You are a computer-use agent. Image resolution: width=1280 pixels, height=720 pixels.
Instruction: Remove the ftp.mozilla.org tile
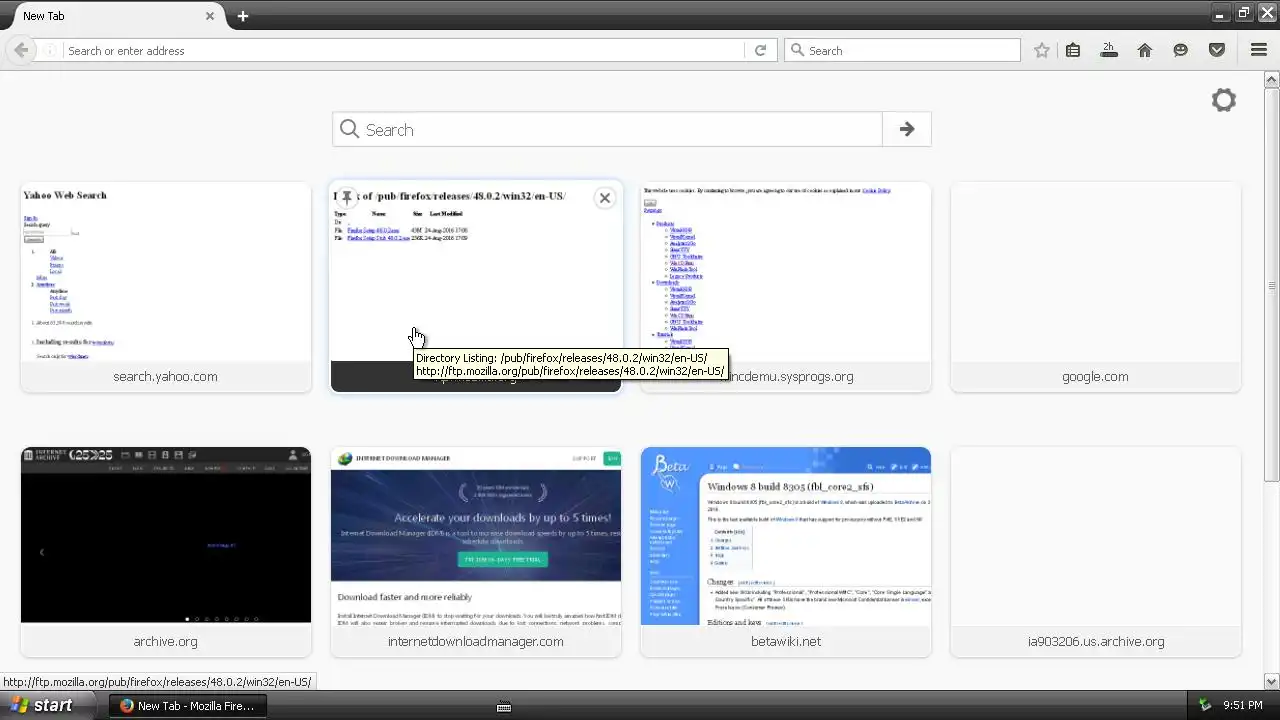604,198
